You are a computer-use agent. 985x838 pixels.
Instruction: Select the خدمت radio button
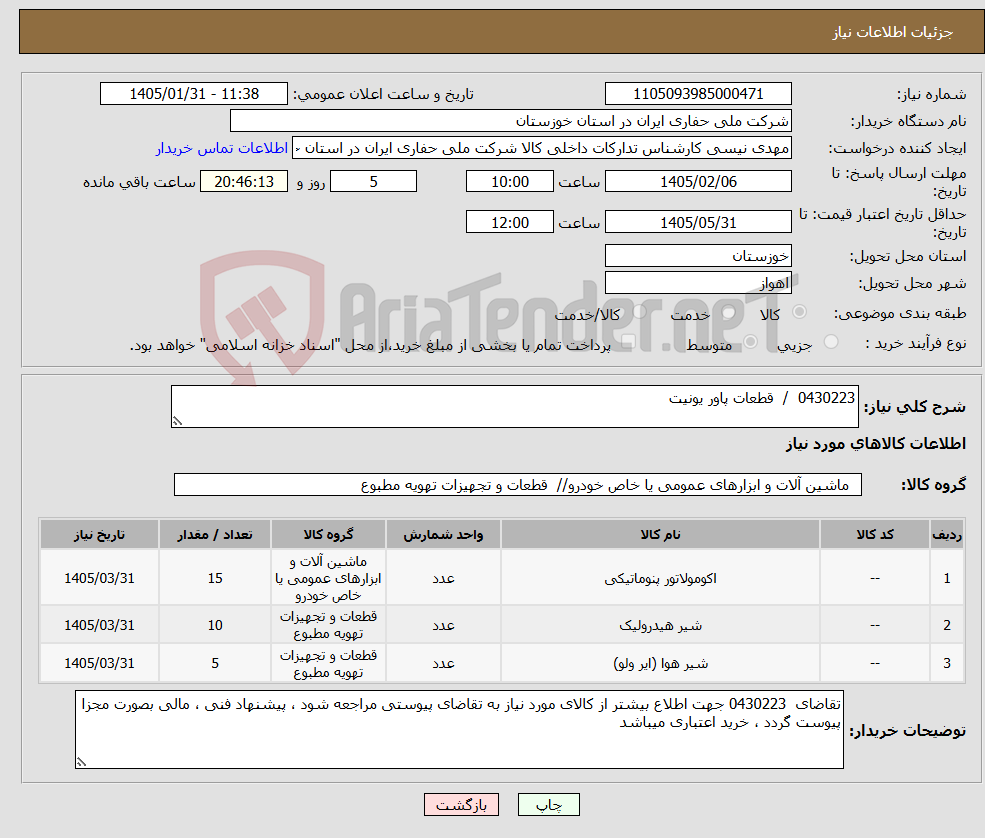tap(729, 312)
